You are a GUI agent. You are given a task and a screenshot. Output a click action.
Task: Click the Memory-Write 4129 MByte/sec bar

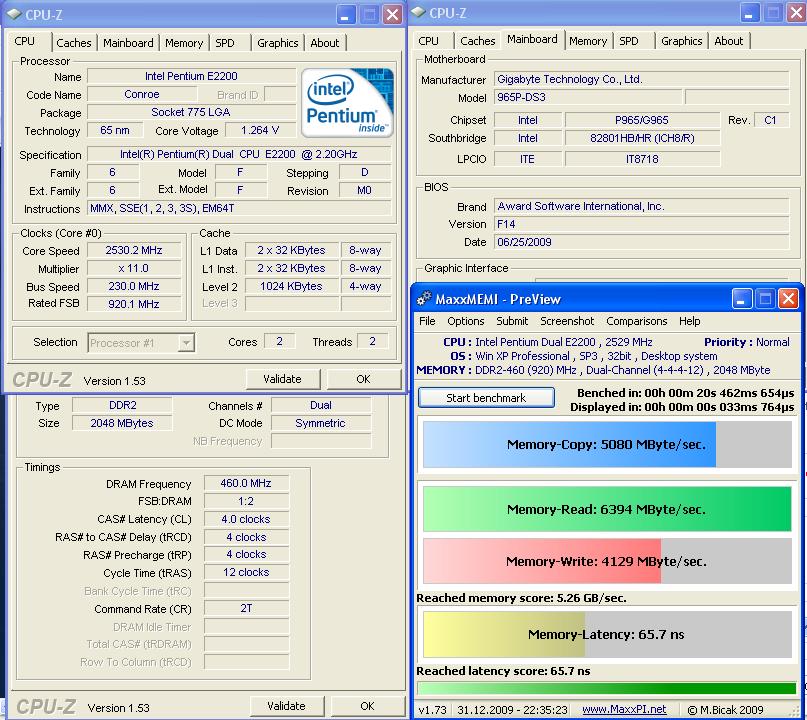pos(607,561)
